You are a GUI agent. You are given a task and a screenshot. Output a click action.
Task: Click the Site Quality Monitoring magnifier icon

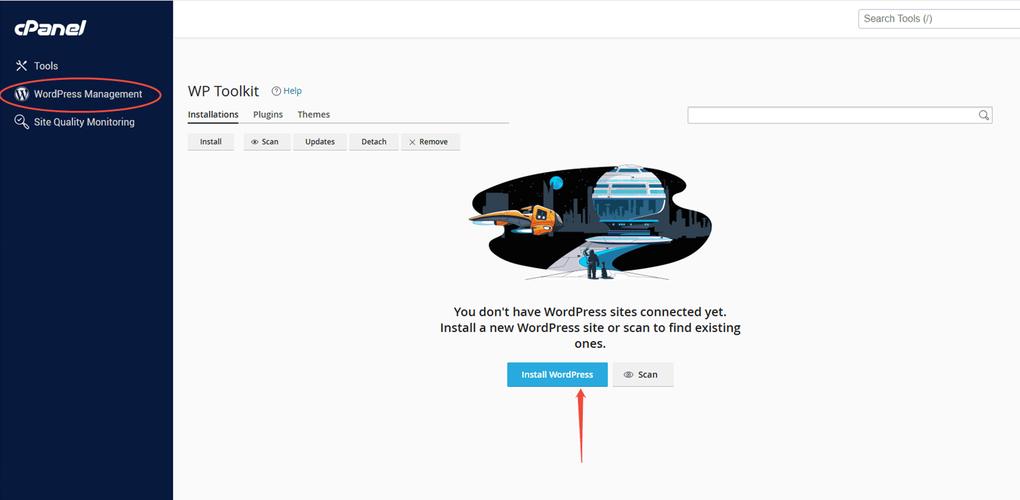point(21,122)
